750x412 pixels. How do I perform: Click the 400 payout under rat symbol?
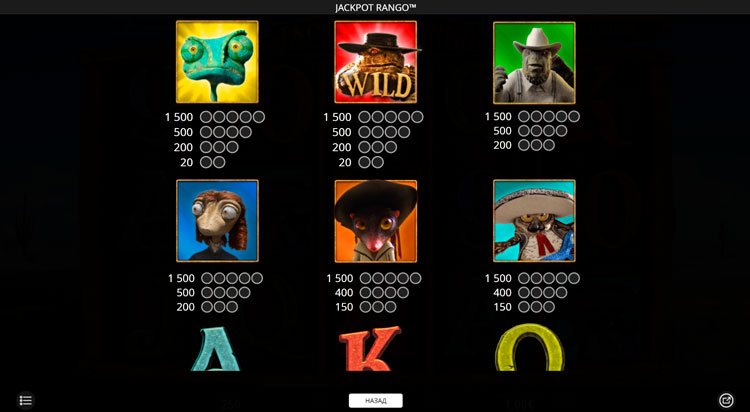344,292
